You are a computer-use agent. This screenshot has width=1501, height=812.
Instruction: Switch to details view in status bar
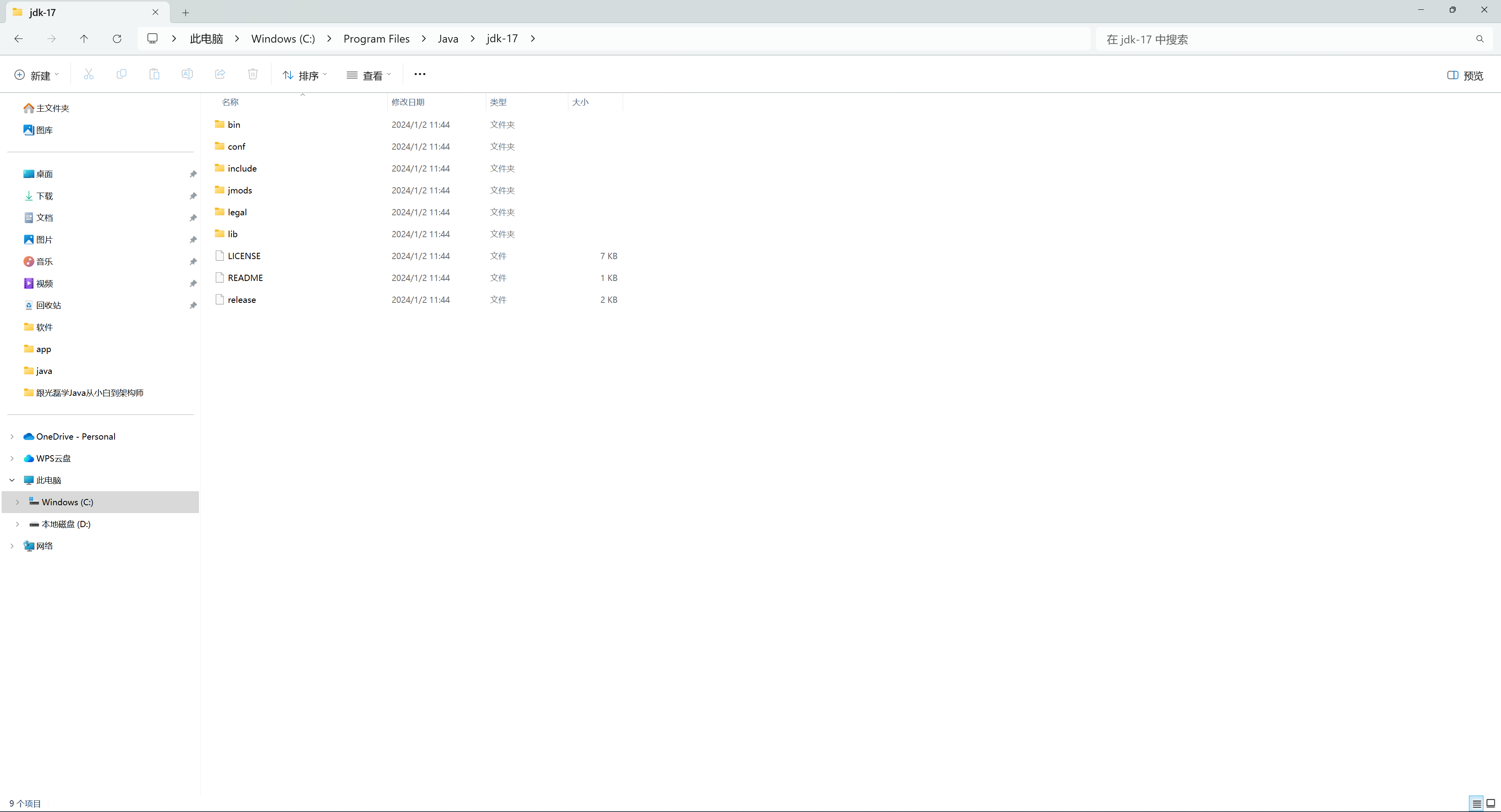[x=1476, y=803]
